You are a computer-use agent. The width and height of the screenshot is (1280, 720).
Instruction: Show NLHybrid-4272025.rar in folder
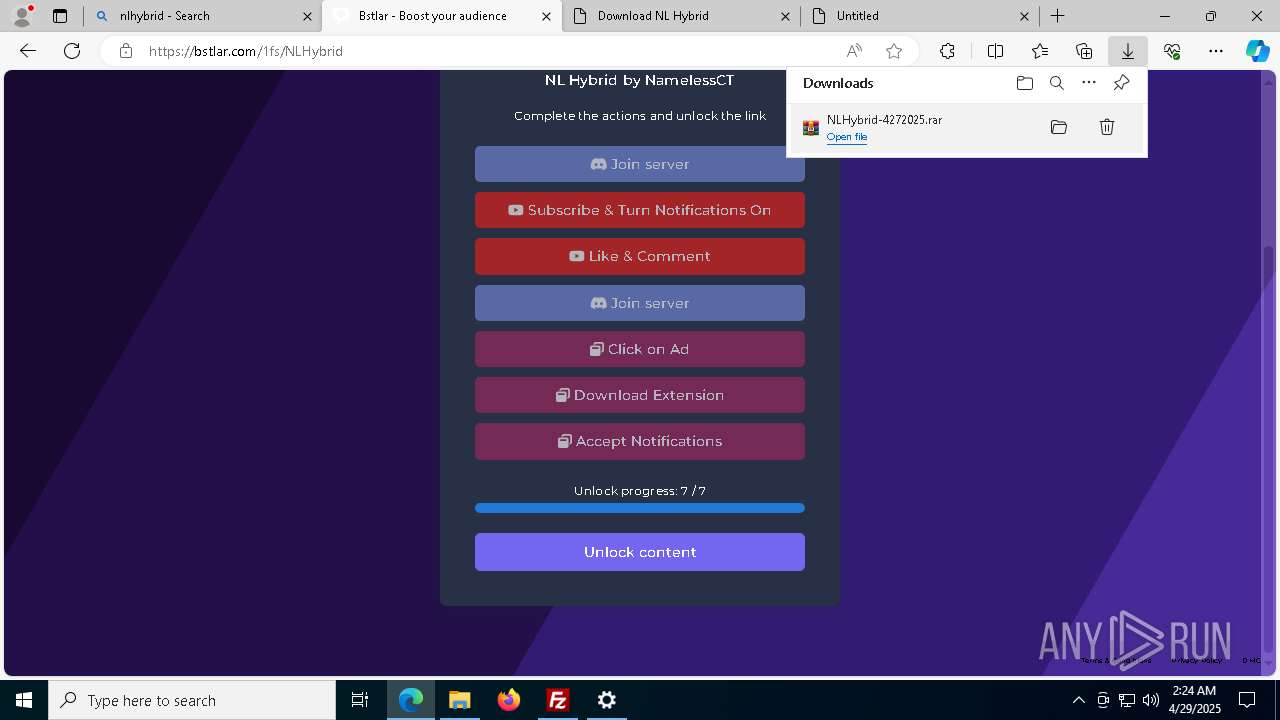pos(1059,127)
